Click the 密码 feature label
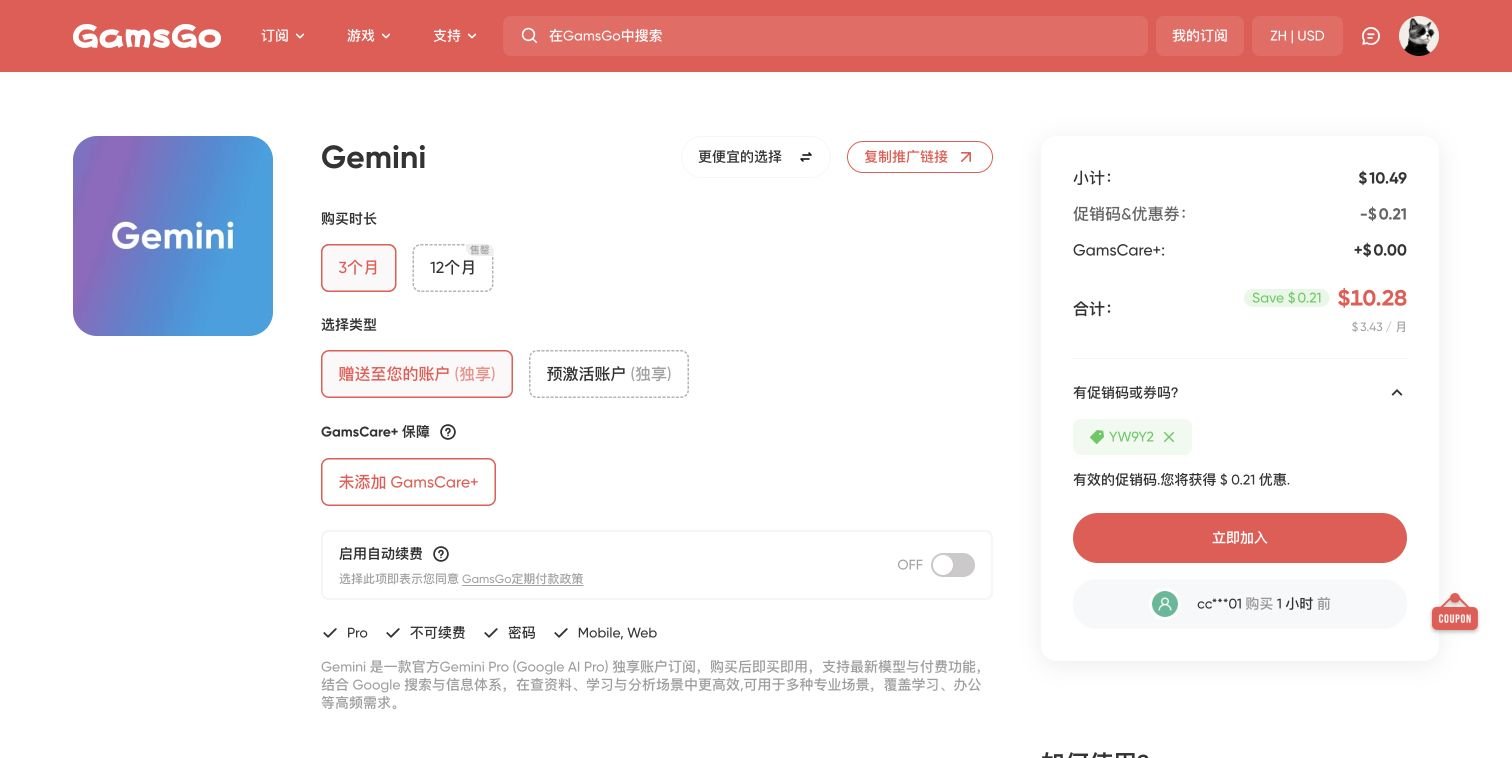 coord(522,633)
